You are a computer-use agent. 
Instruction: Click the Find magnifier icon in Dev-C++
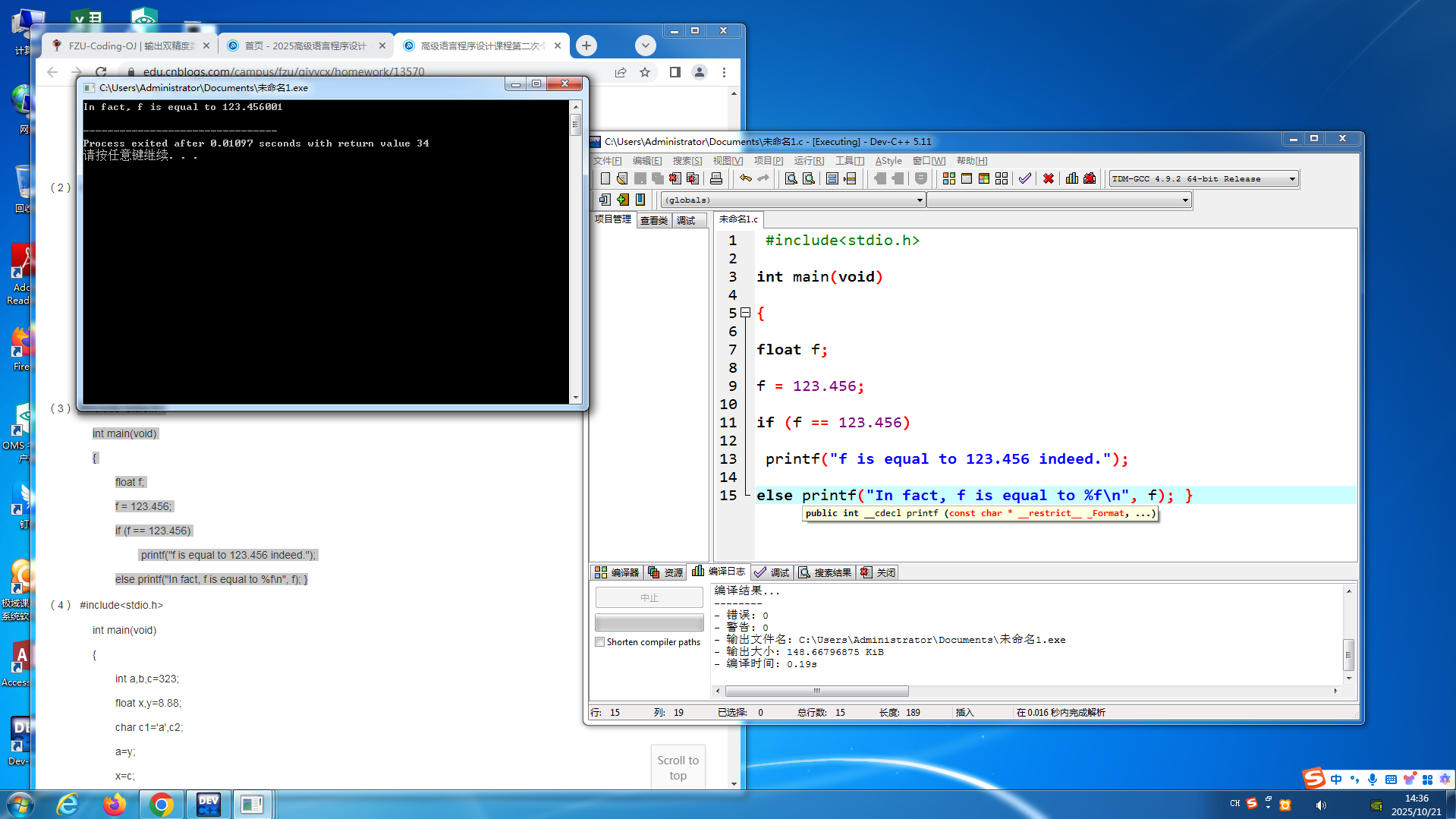(791, 178)
